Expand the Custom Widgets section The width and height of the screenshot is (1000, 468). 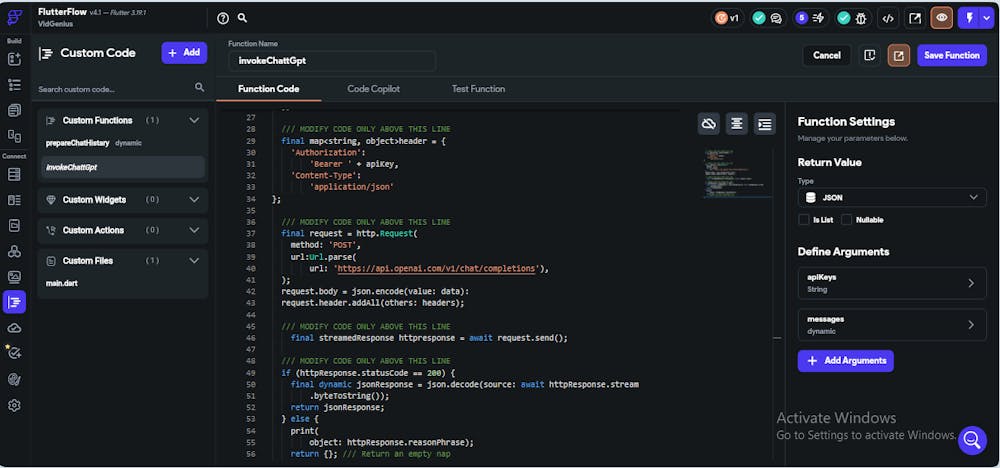point(195,200)
